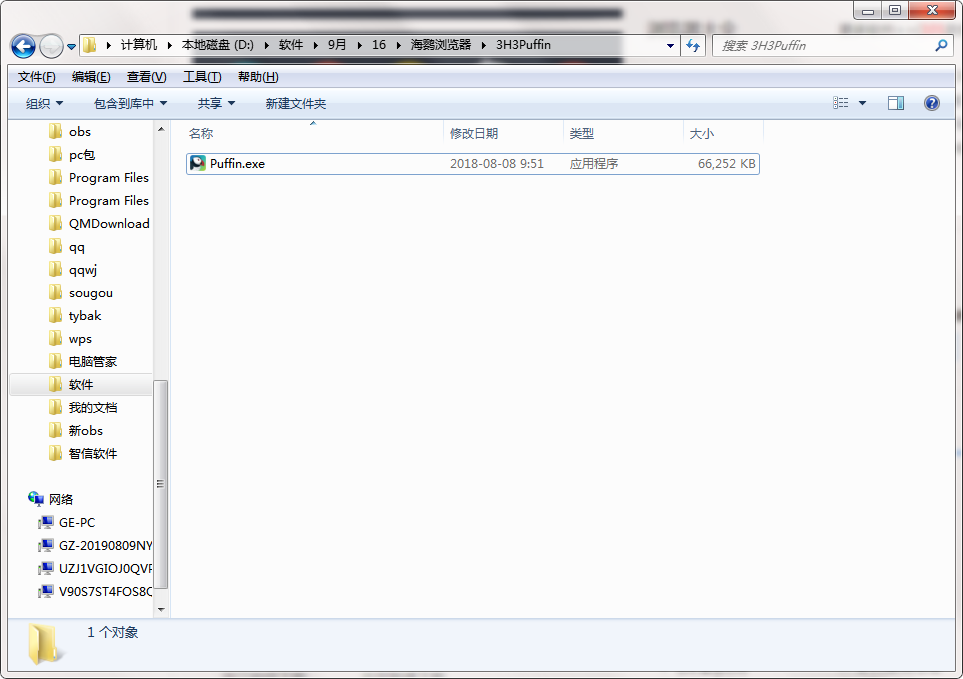Click the refresh button beside address bar
963x679 pixels.
point(693,45)
